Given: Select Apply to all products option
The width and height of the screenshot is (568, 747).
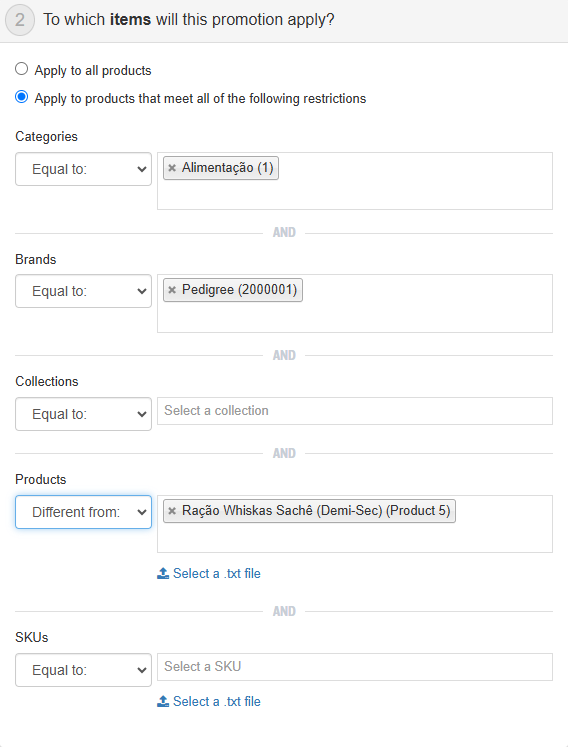Looking at the screenshot, I should (x=21, y=69).
